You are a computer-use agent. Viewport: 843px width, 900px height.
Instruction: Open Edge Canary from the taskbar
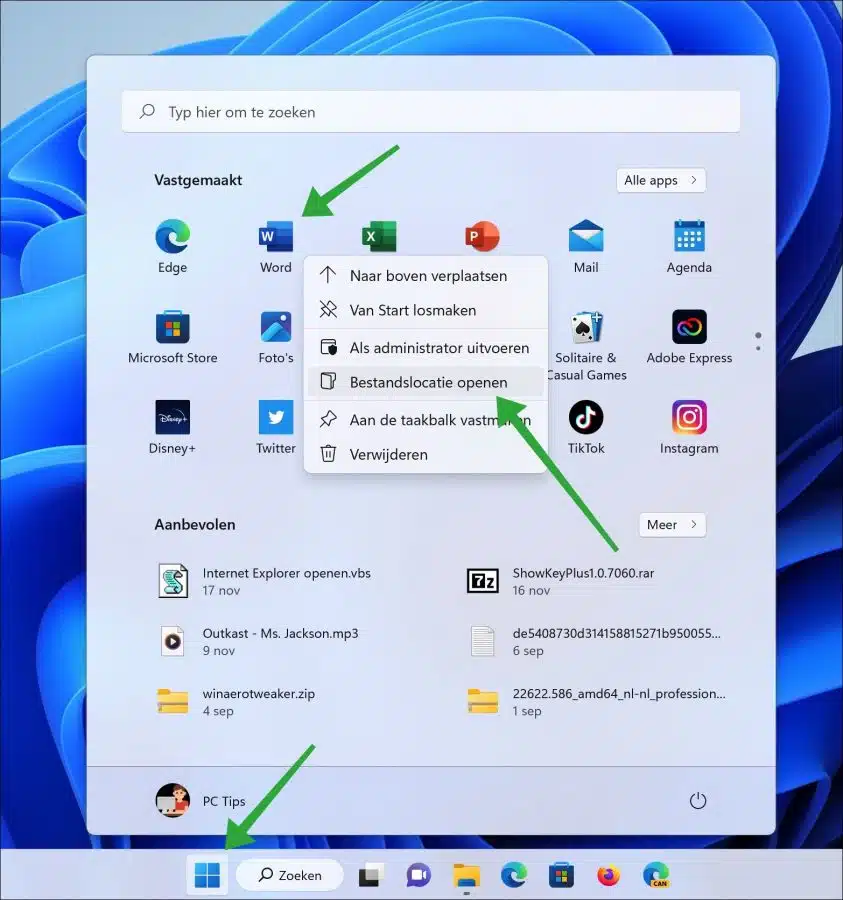(x=656, y=875)
